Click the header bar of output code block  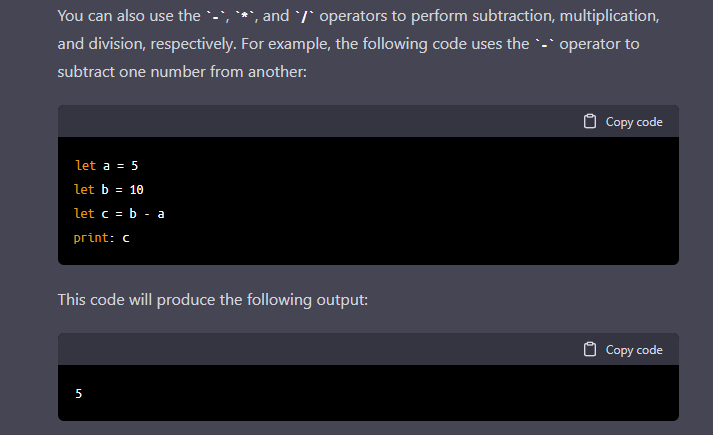pos(368,350)
